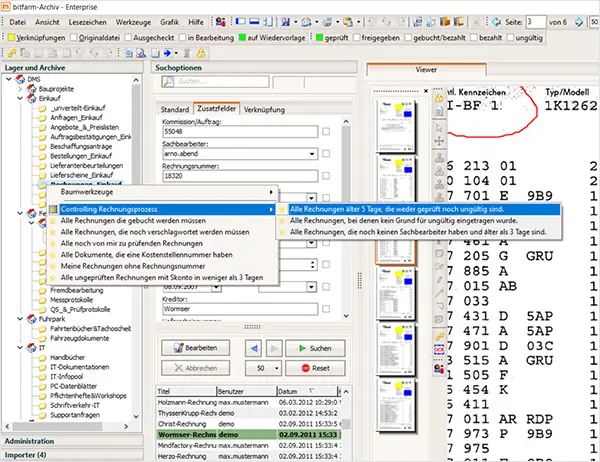Open the Importer (4) panel
600x462 pixels.
pos(73,455)
